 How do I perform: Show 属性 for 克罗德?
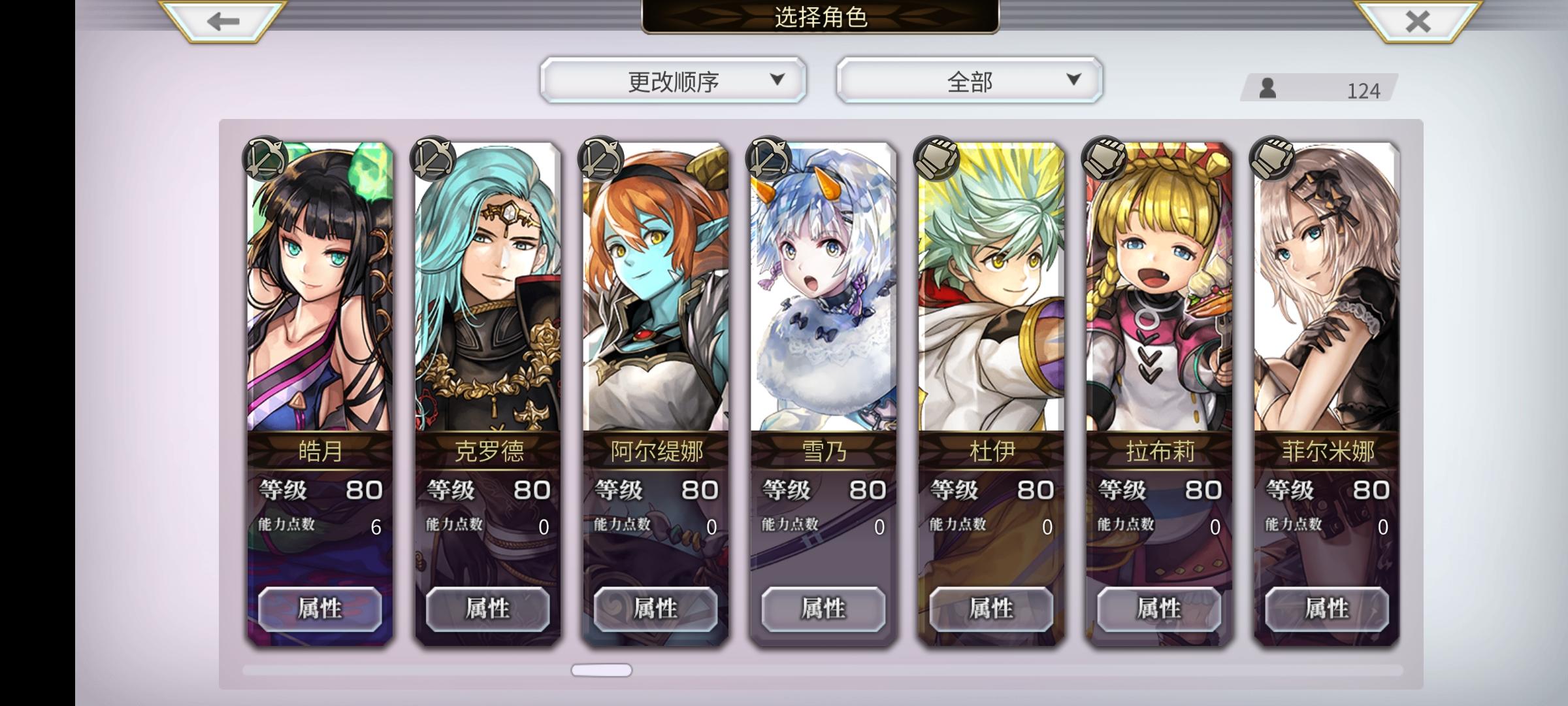pos(488,609)
